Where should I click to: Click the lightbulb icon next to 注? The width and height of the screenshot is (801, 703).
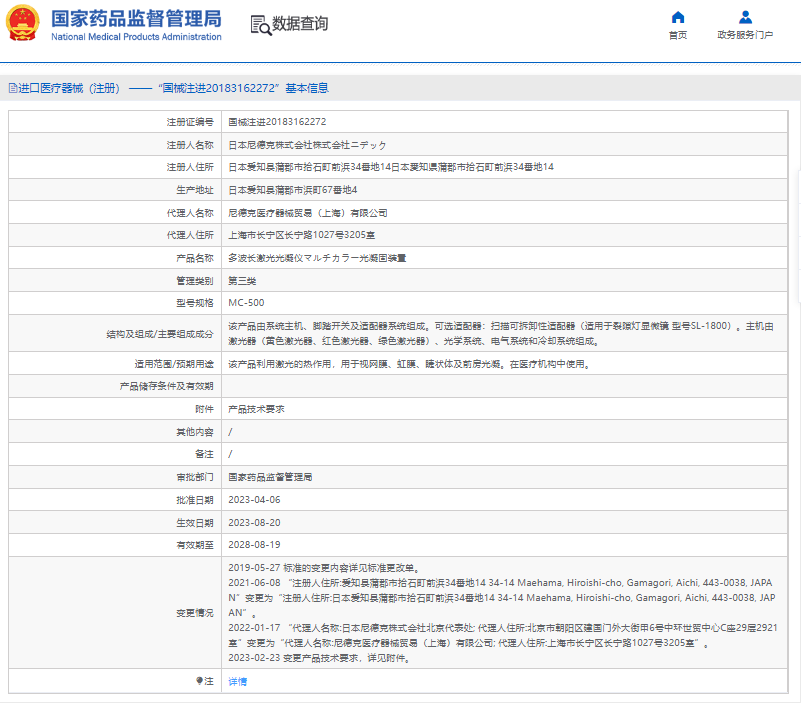pyautogui.click(x=199, y=681)
